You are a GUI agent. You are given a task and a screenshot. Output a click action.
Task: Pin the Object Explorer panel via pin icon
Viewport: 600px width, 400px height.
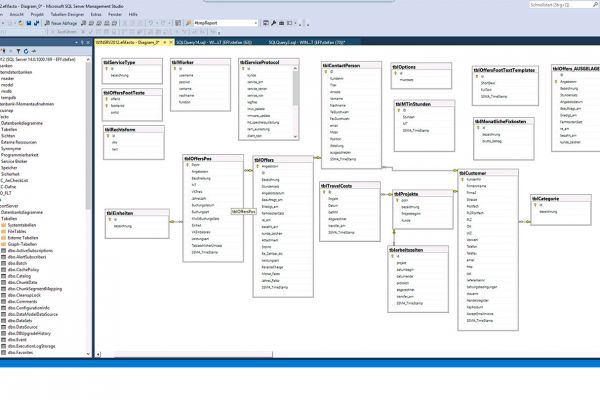point(82,42)
